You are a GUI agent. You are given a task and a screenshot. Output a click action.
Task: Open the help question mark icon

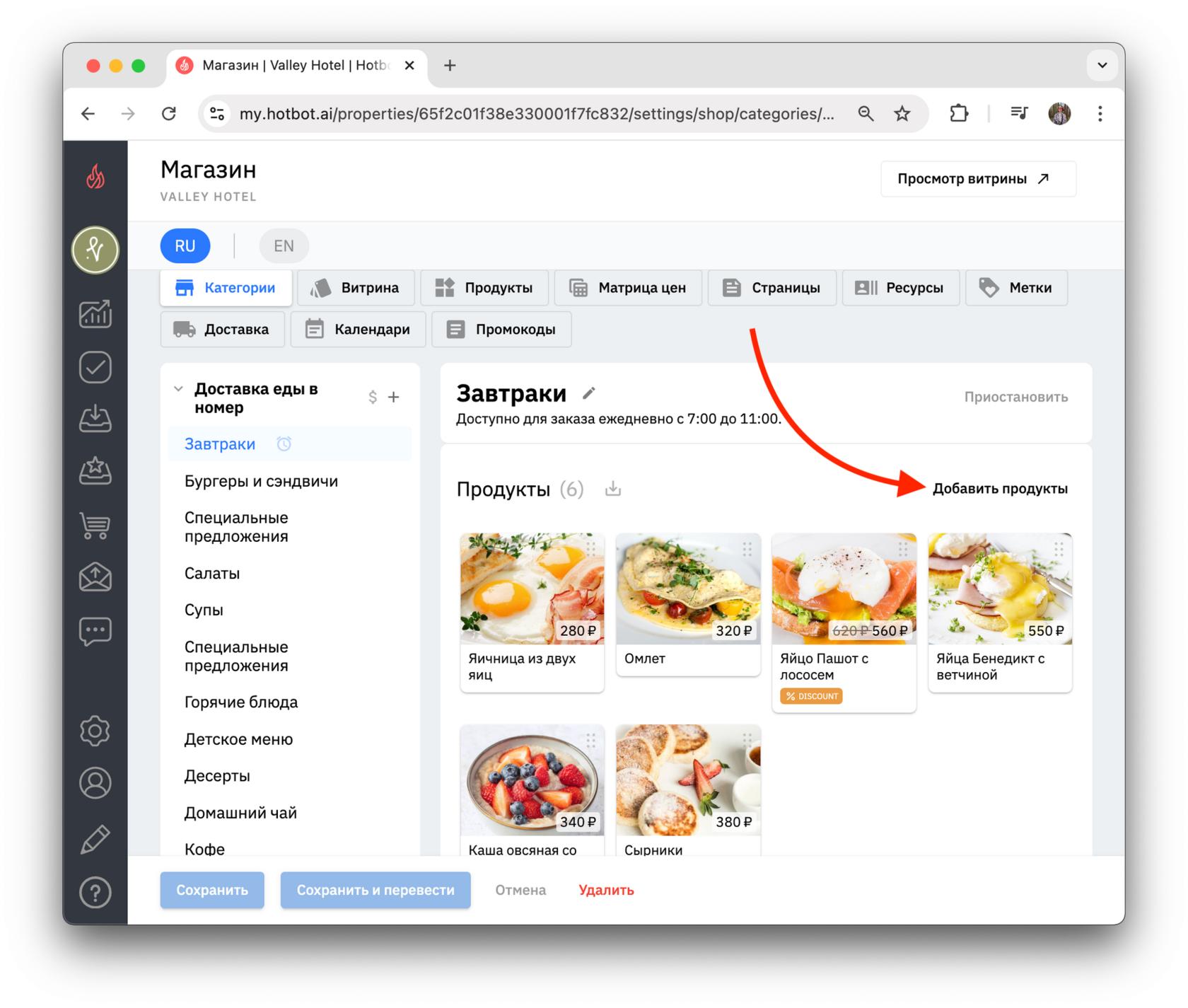point(95,892)
